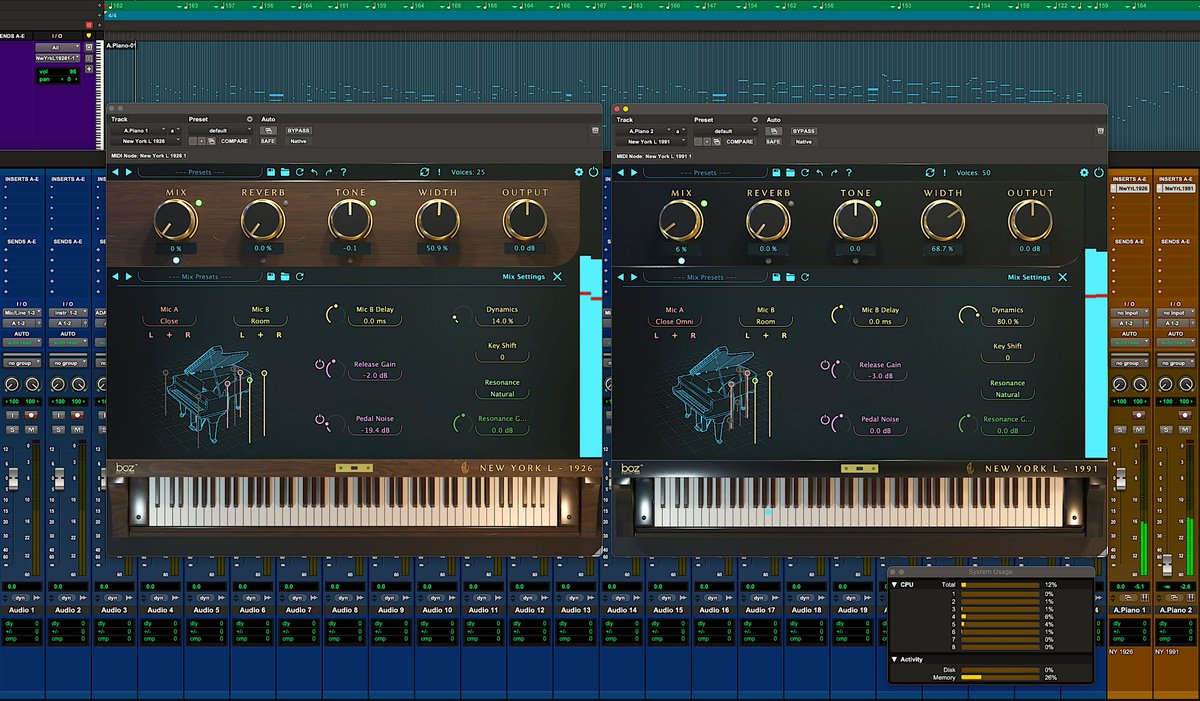Screen dimensions: 1200x701
Task: Open preset folder in New York L 1926 plugin
Action: [x=285, y=172]
